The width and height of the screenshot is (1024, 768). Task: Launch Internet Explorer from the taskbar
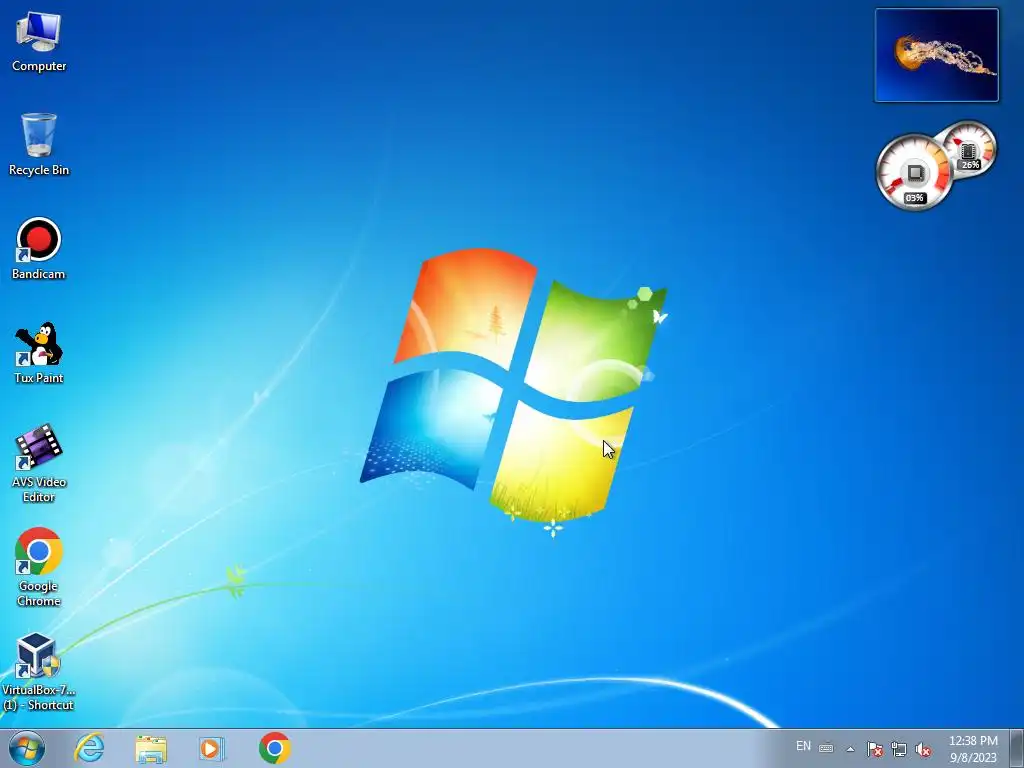89,748
